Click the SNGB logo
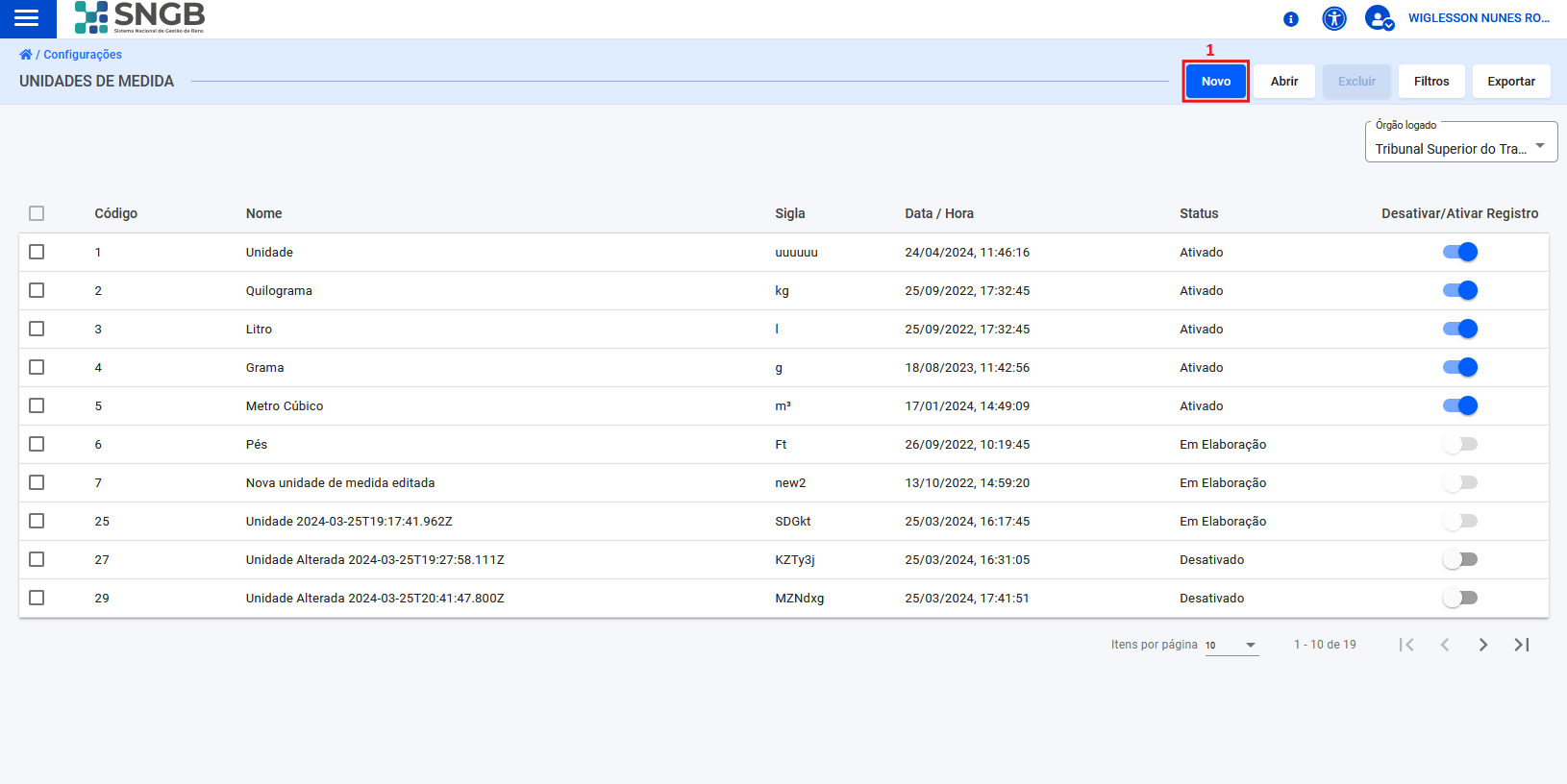 click(x=140, y=17)
